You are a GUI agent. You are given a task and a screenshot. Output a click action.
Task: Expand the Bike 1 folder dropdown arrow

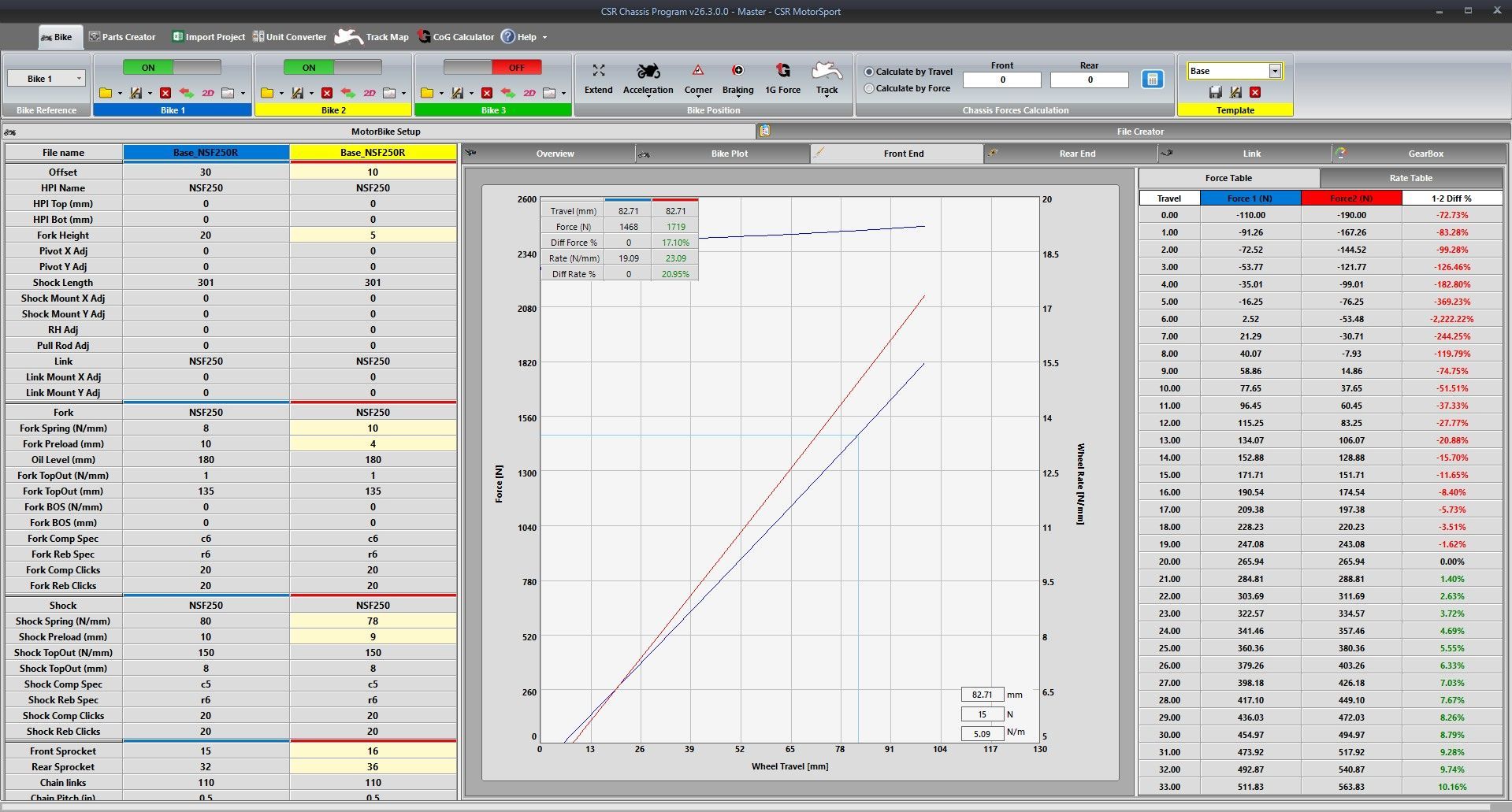120,94
